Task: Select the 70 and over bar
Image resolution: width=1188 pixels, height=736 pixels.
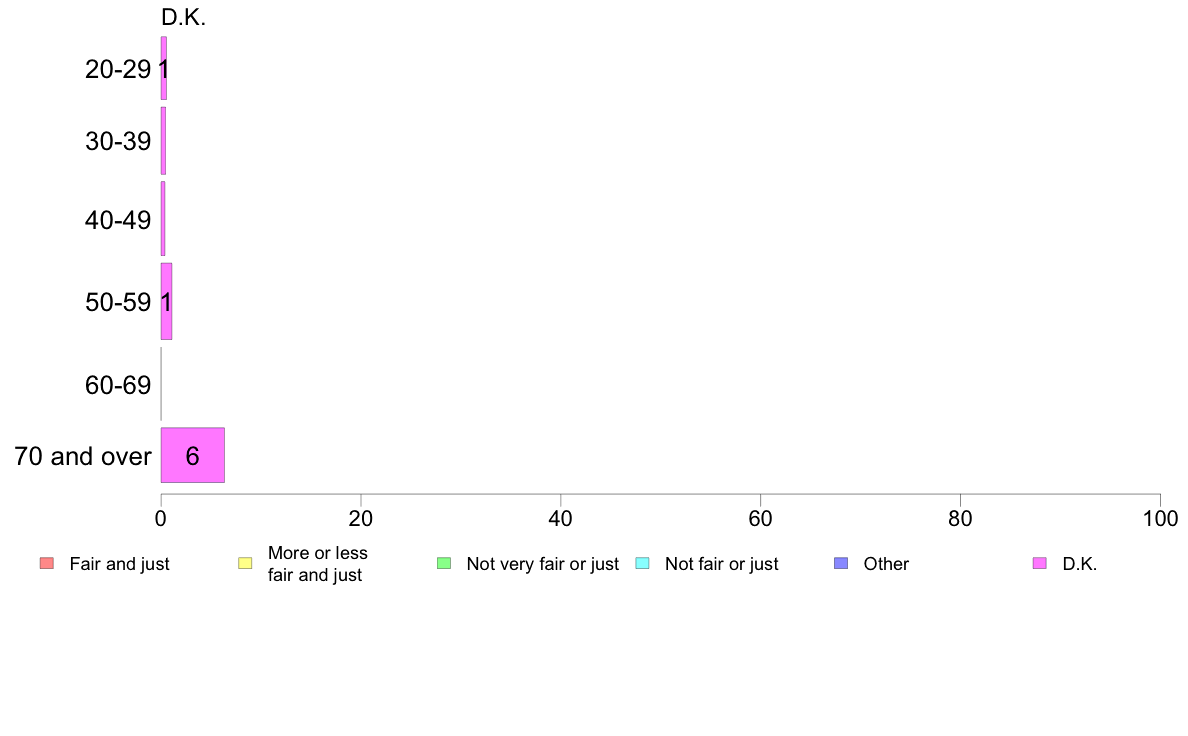Action: pos(192,455)
